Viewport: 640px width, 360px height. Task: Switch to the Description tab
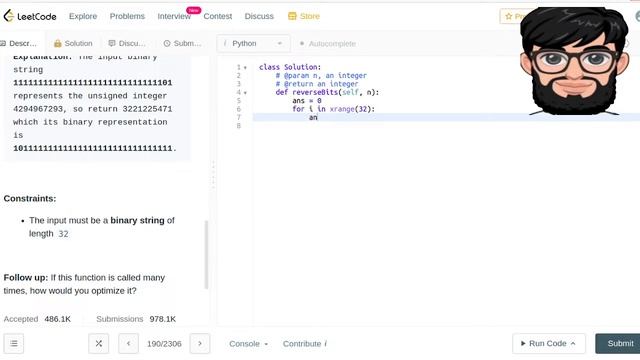point(19,43)
